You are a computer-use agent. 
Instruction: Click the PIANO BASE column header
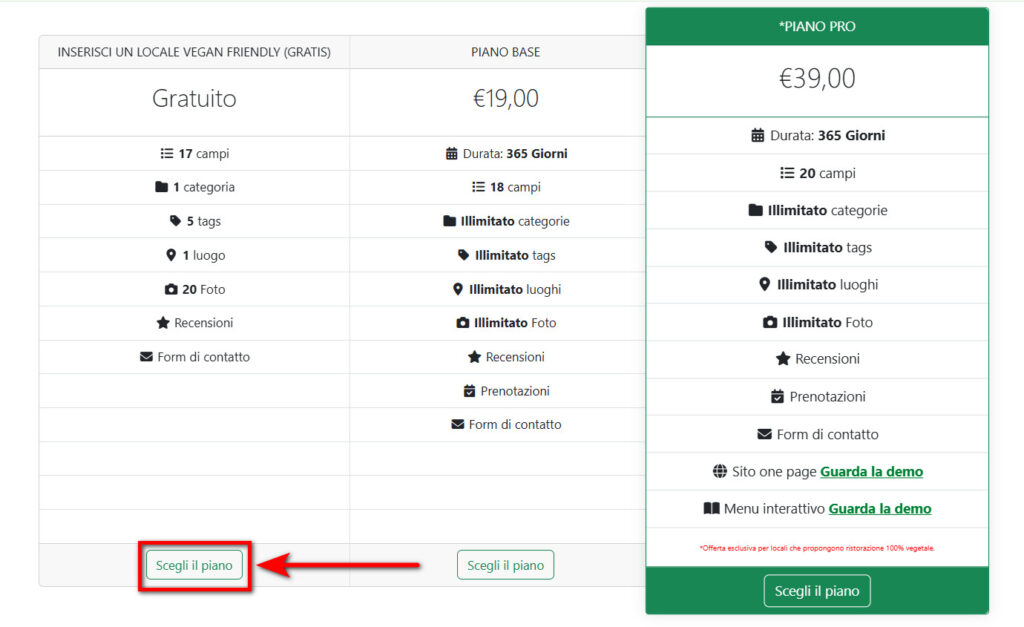505,52
